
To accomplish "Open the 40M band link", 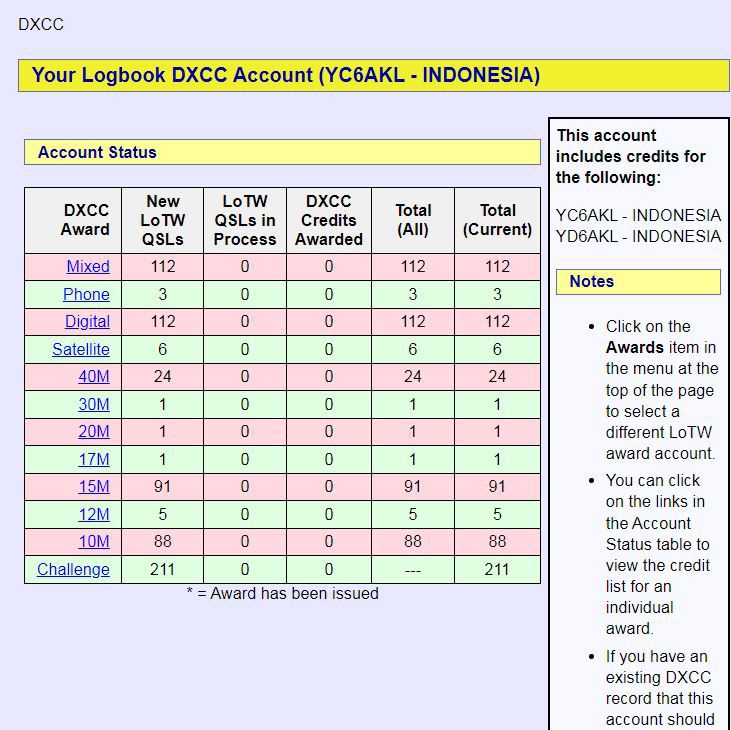I will click(x=94, y=377).
